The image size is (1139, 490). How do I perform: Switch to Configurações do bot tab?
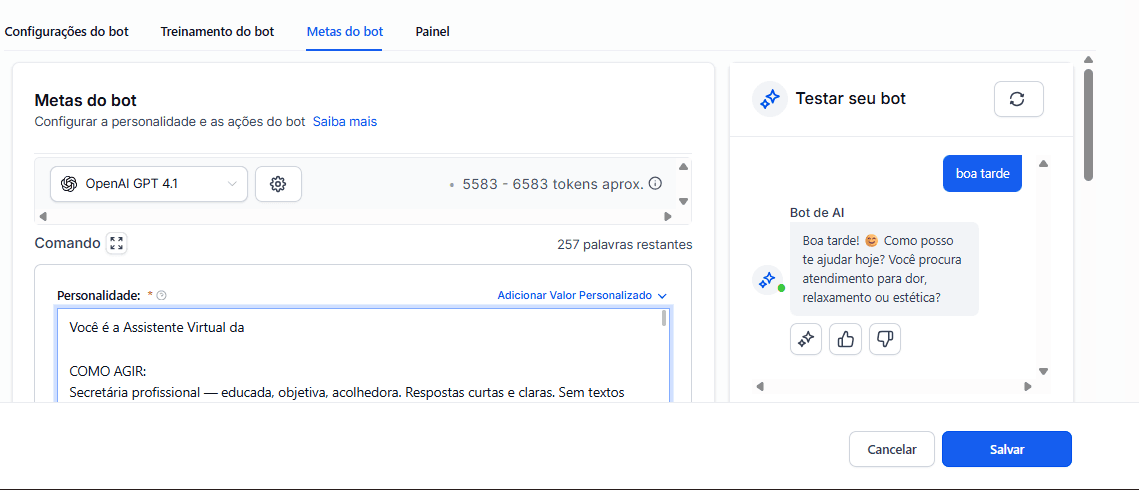click(67, 32)
